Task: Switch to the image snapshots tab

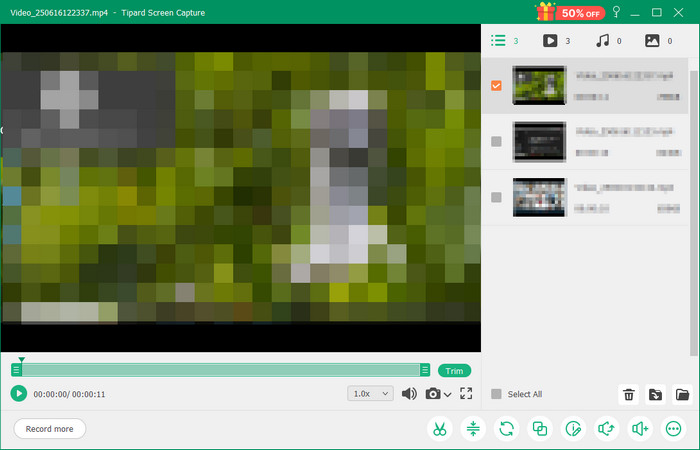Action: [658, 41]
